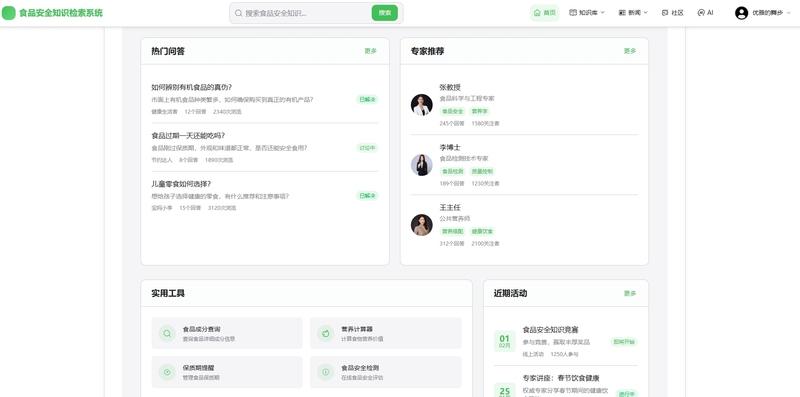Open the AI nav item
800x397 pixels.
click(x=706, y=13)
